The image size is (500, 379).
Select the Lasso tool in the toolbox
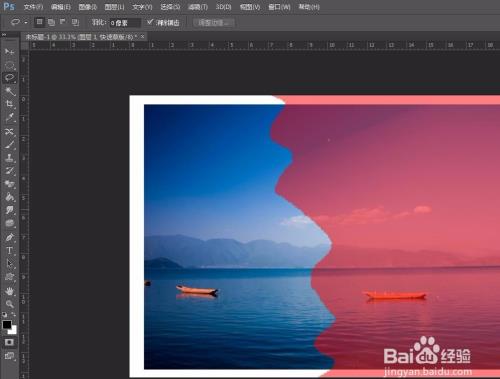point(9,78)
